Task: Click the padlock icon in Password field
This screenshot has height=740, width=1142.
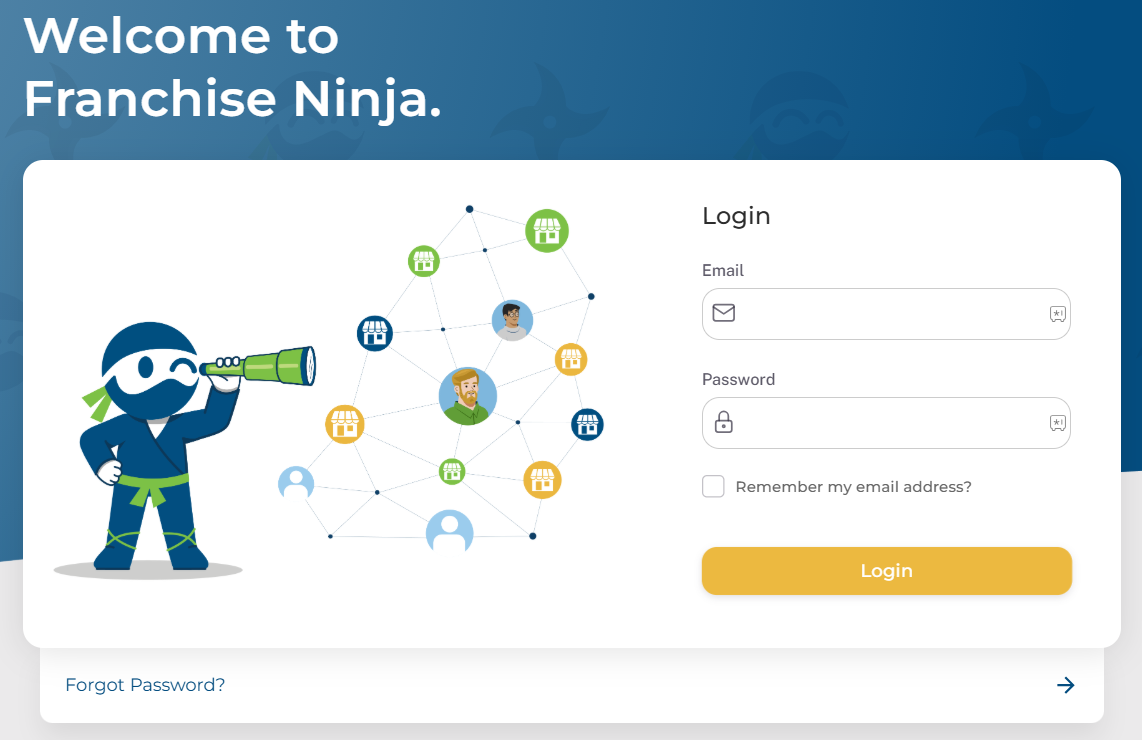Action: click(723, 423)
